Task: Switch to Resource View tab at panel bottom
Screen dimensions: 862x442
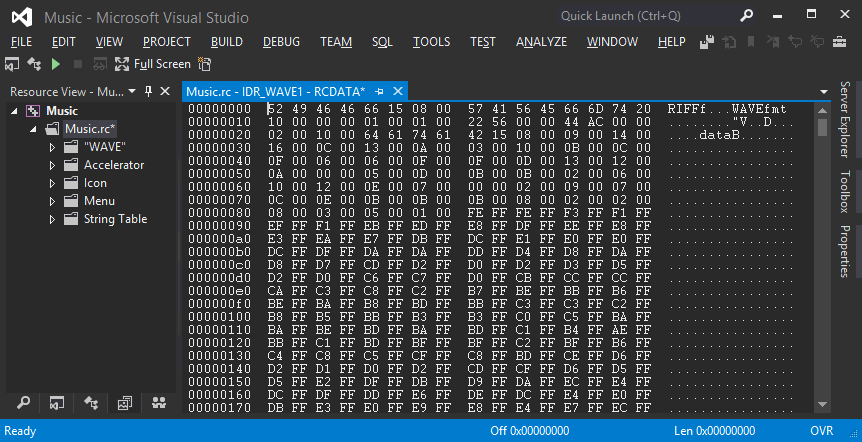Action: (125, 403)
